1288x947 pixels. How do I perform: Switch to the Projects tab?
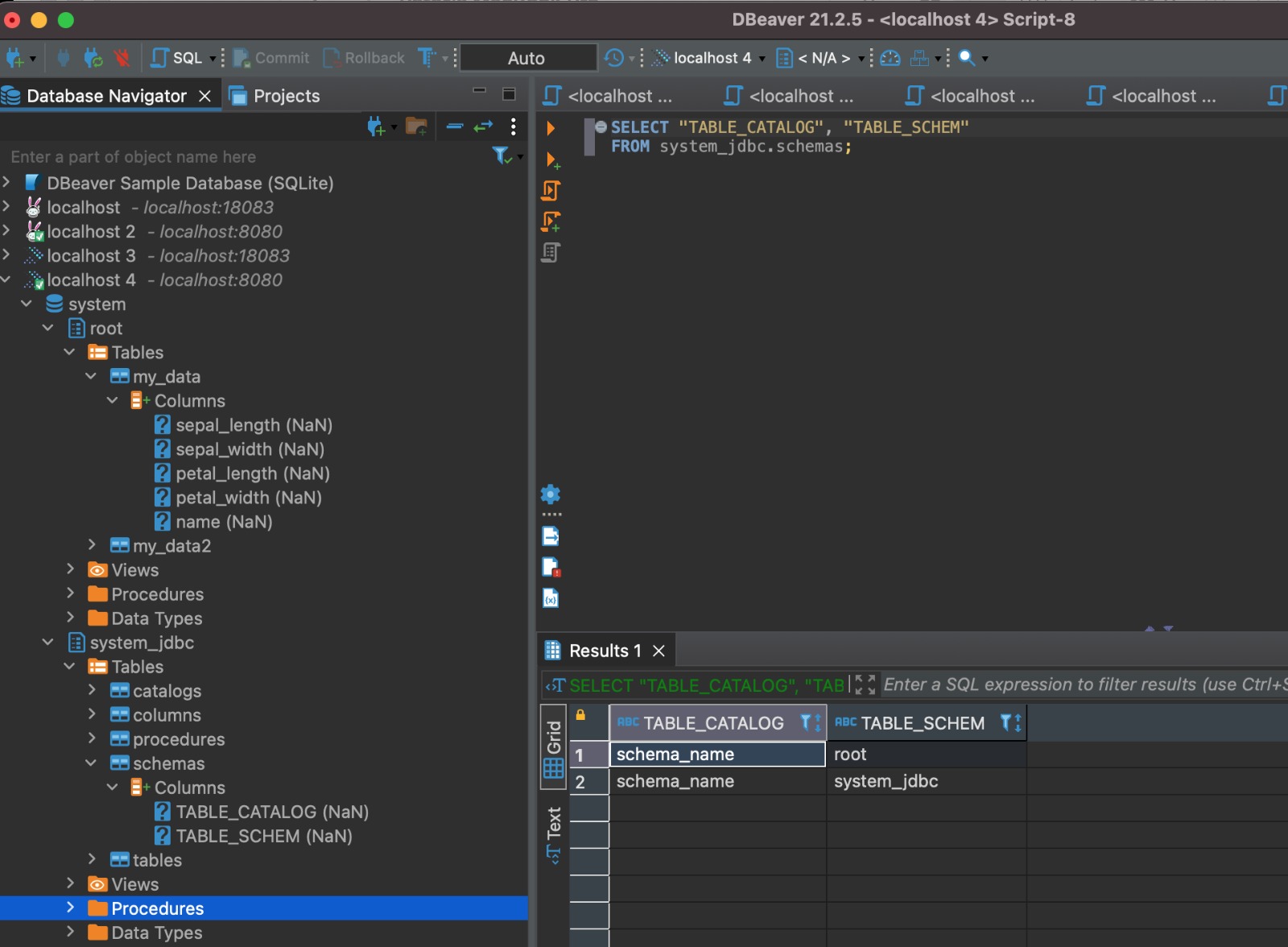tap(275, 96)
